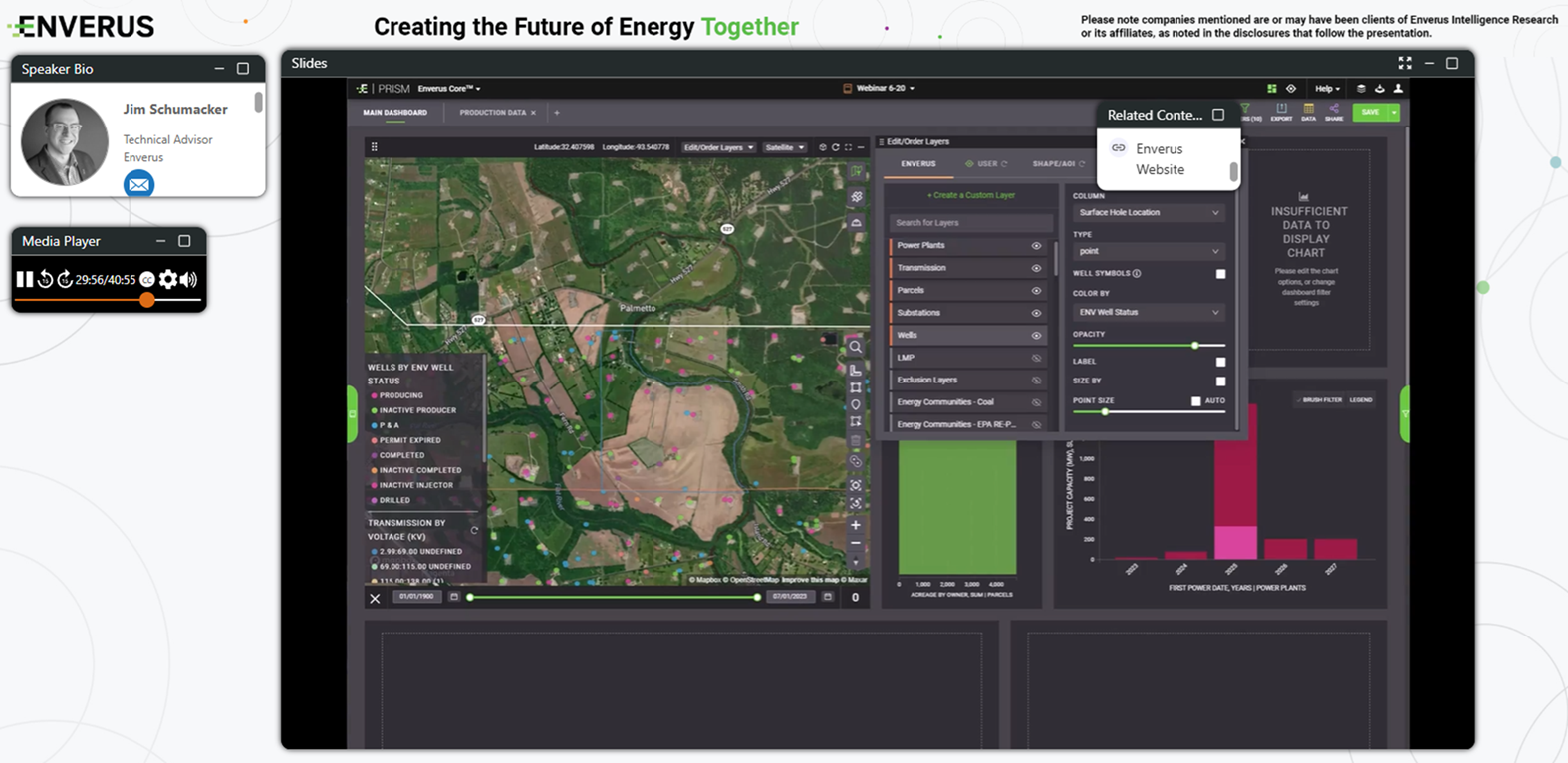Save the dashboard
1568x763 pixels.
coord(1370,112)
